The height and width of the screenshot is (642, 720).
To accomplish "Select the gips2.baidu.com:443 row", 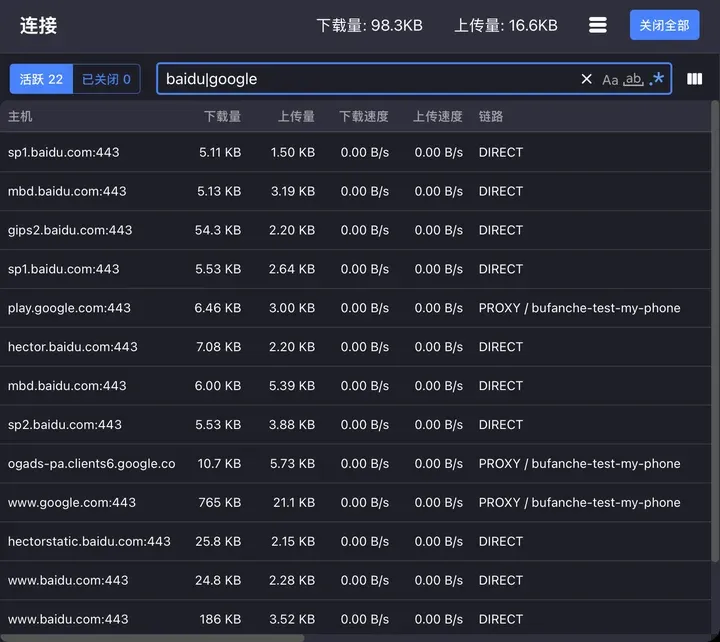I will tap(355, 230).
